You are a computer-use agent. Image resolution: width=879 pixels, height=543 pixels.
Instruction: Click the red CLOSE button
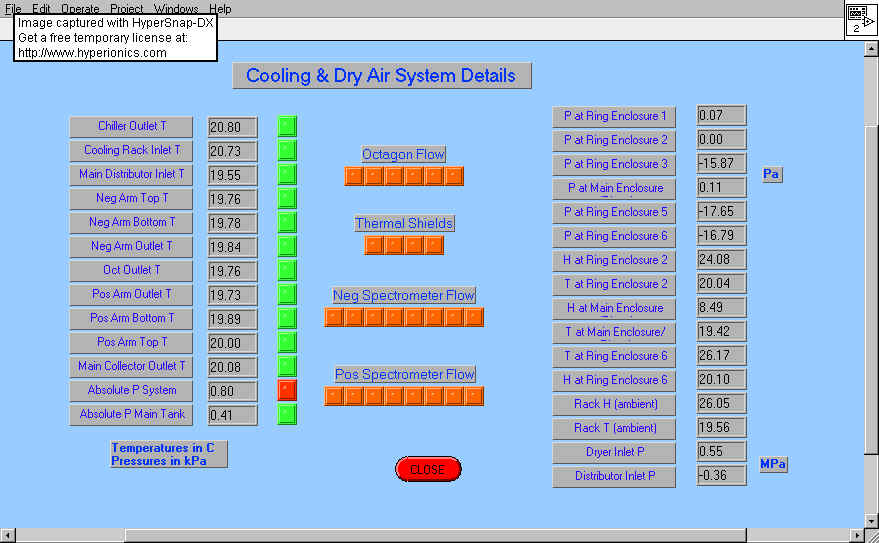tap(428, 470)
